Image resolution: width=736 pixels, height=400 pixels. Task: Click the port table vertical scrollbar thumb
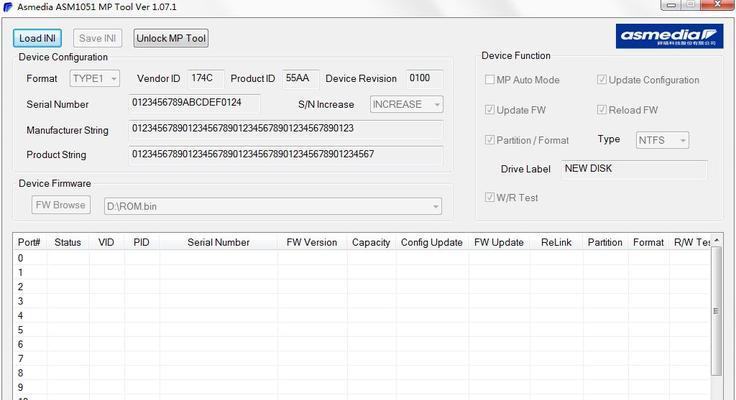(x=716, y=311)
